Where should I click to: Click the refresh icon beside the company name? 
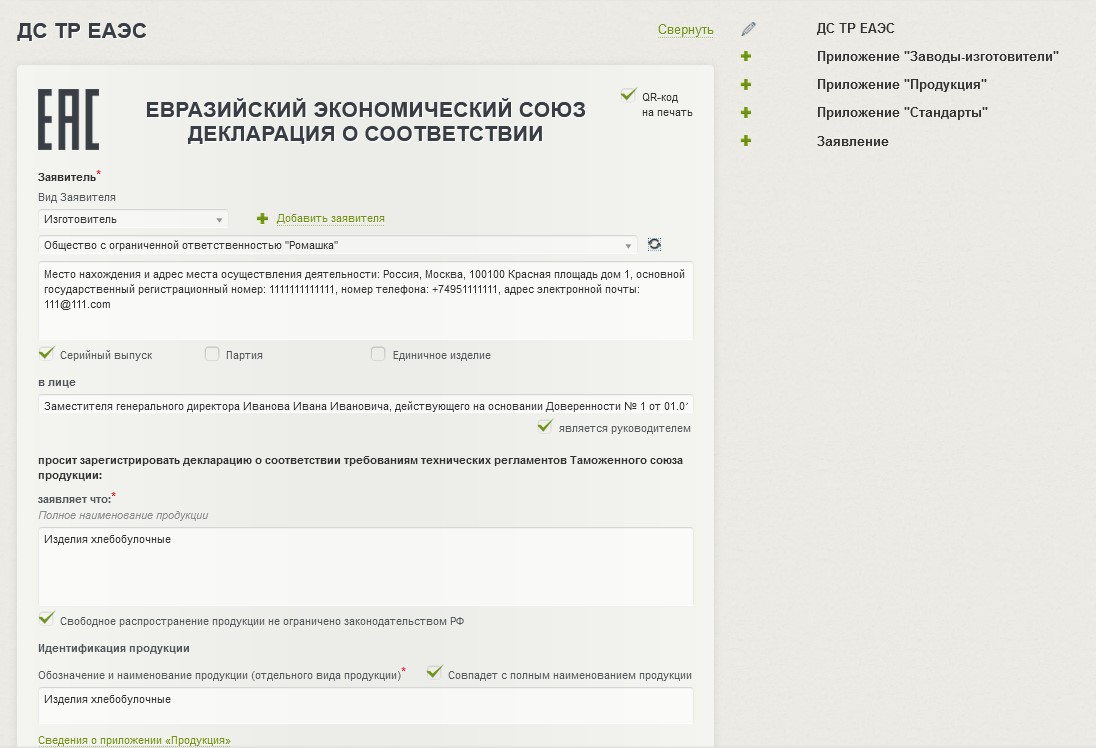[x=654, y=245]
